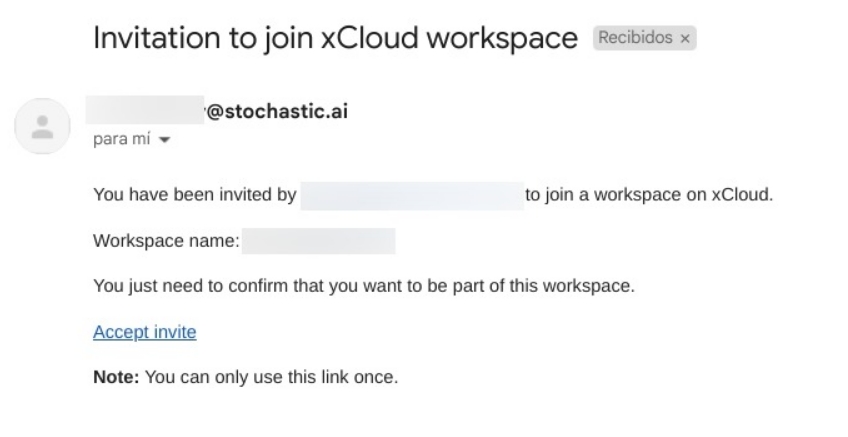Screen dimensions: 848x437
Task: Remove the Recibidos label with its x
Action: coord(685,38)
